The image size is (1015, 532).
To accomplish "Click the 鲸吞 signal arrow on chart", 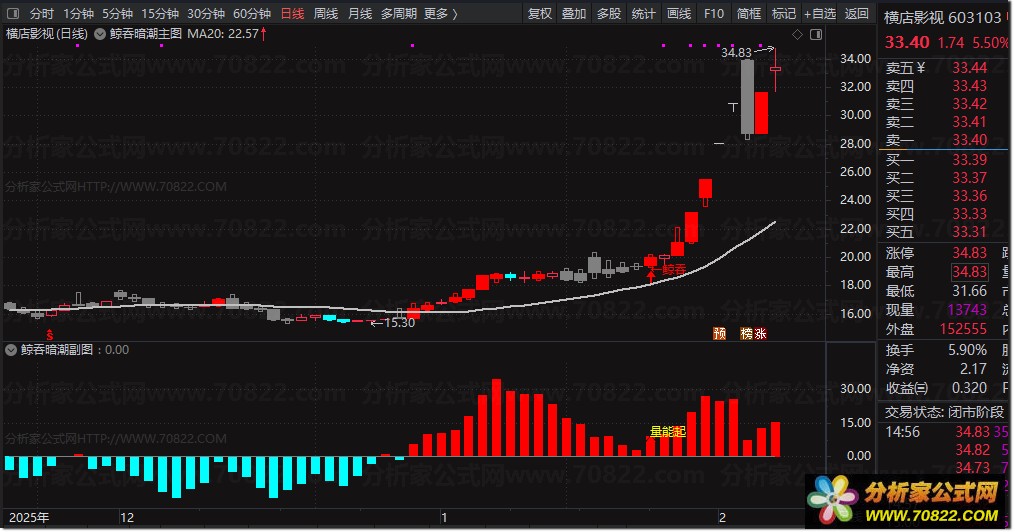I will [x=651, y=276].
